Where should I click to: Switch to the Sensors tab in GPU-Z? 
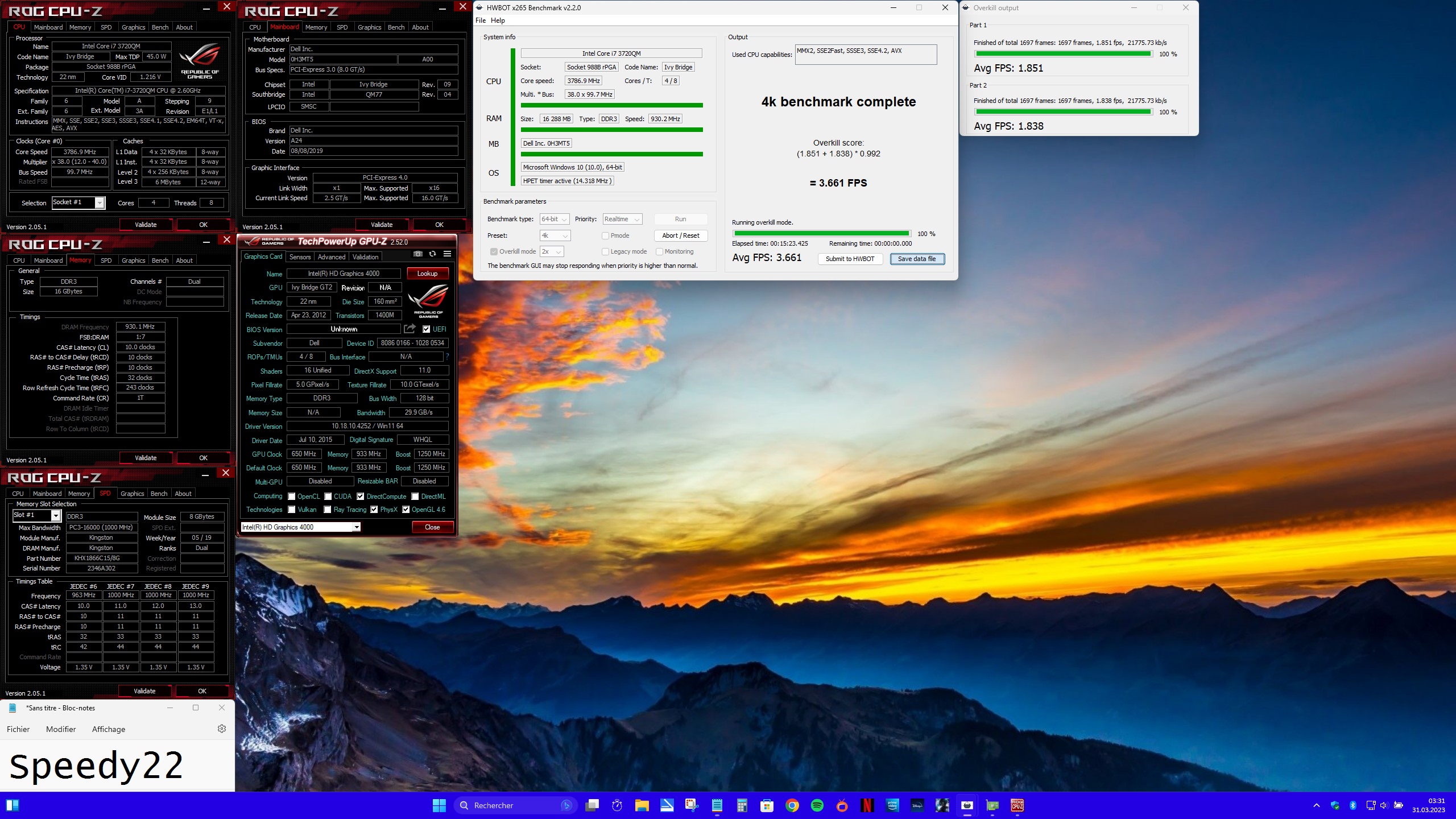(x=300, y=257)
